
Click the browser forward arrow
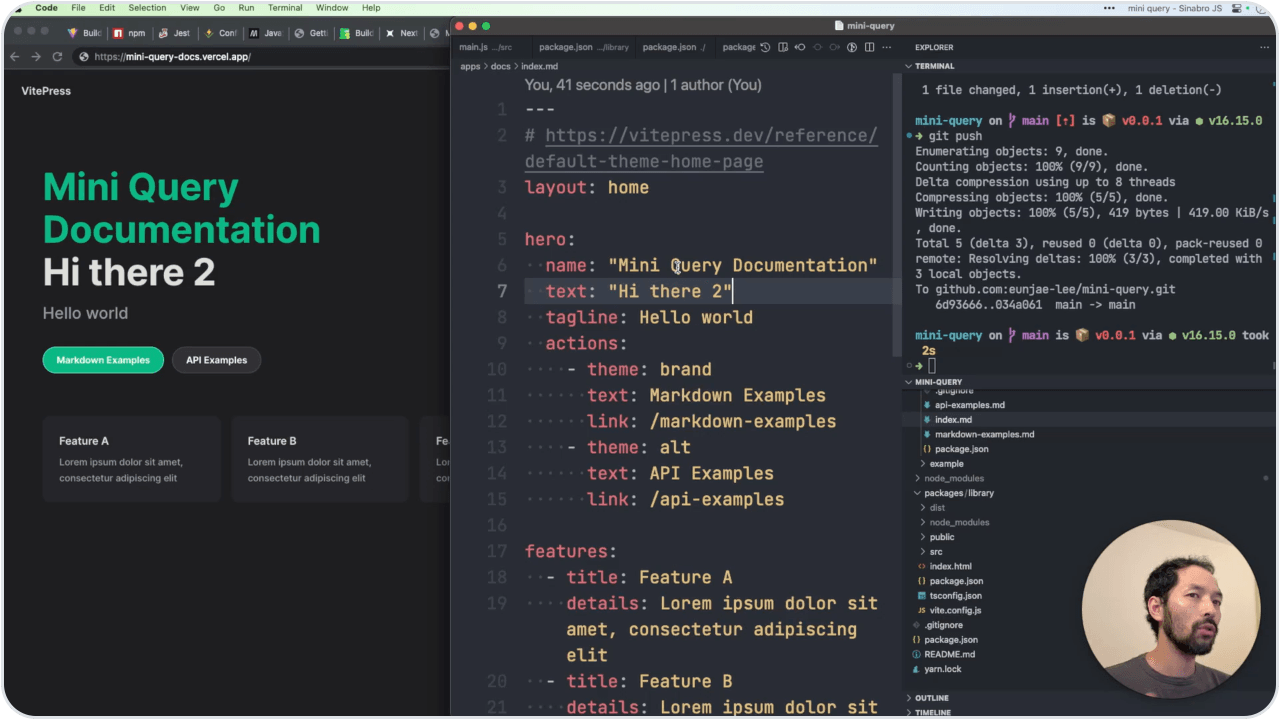click(36, 57)
